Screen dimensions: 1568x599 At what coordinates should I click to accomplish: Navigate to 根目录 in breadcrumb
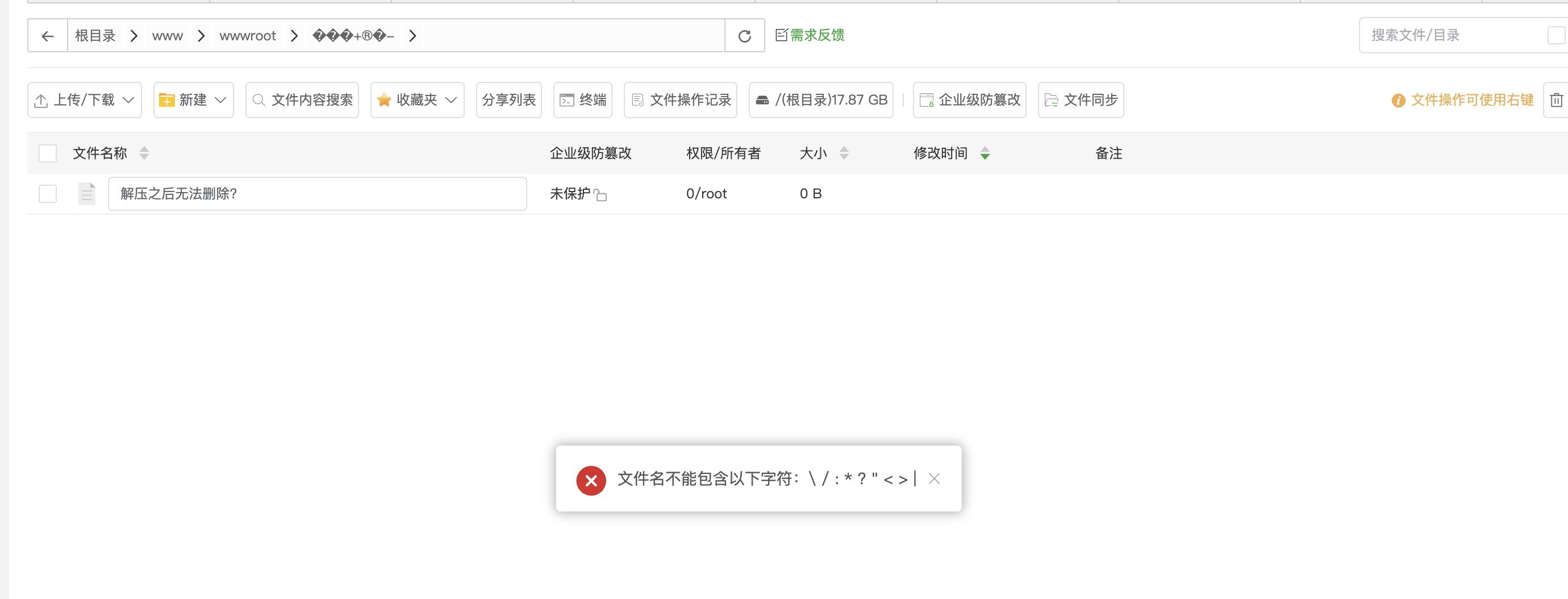[x=95, y=36]
